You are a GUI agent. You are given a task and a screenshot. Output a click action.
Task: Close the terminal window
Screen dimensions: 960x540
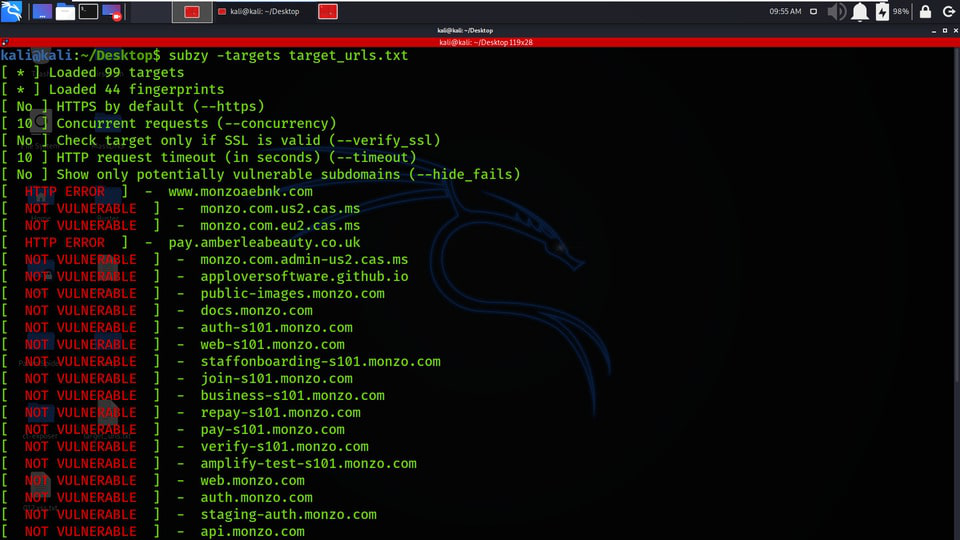[955, 30]
